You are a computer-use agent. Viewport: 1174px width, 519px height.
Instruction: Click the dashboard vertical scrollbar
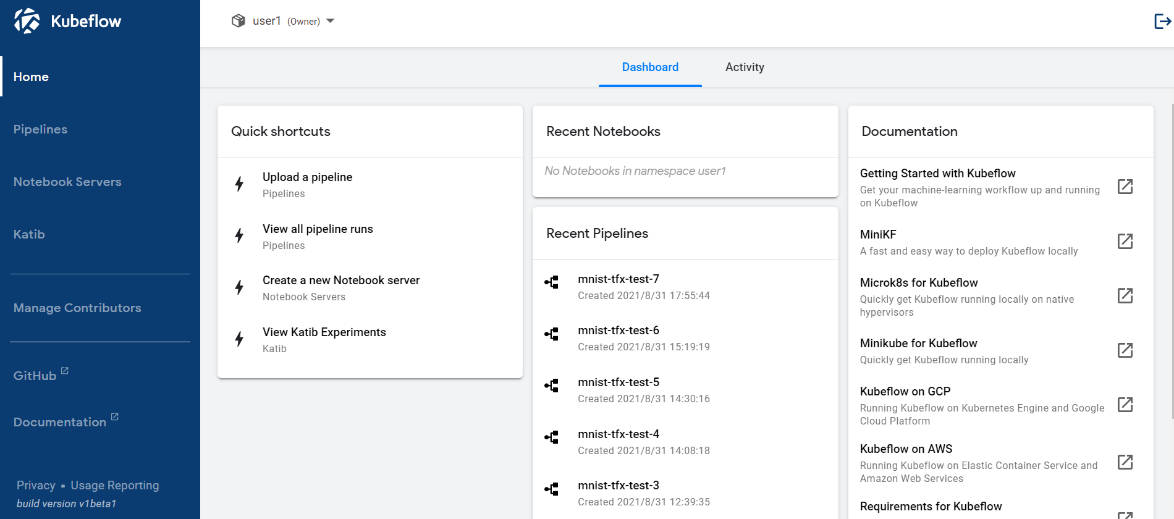(1171, 262)
